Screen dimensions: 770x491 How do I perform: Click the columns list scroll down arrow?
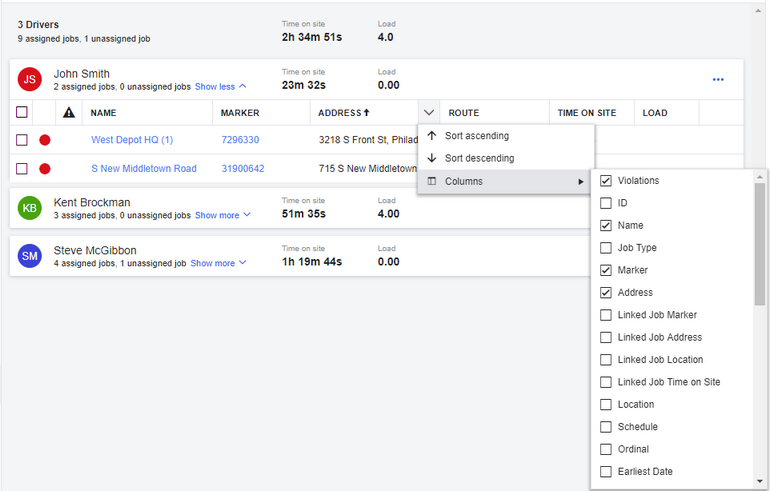(760, 481)
